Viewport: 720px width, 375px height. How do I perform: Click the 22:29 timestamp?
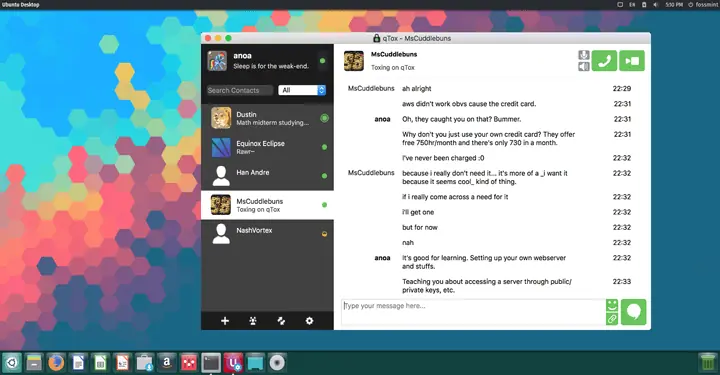(622, 89)
